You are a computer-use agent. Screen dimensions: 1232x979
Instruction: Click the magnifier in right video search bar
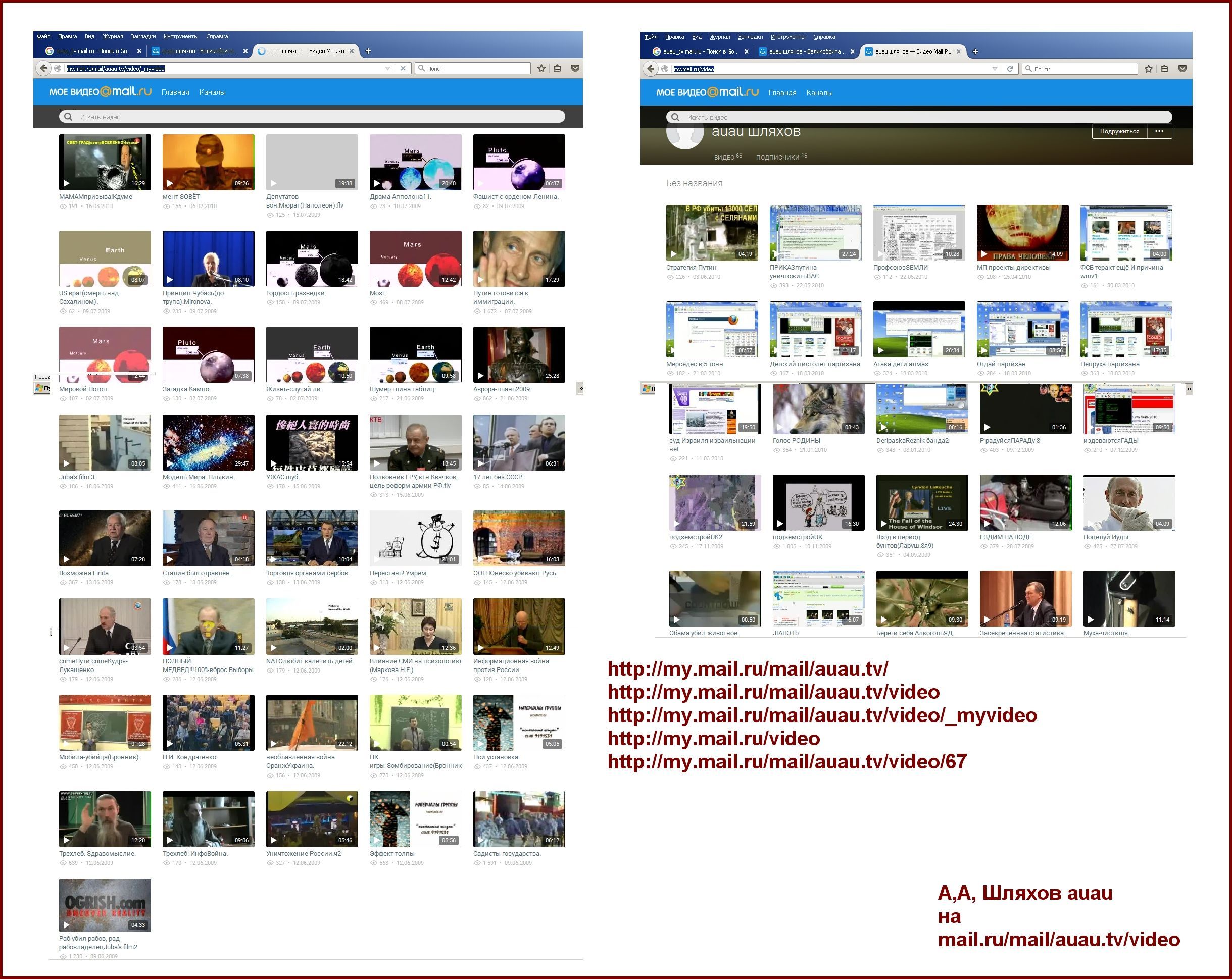pos(675,118)
